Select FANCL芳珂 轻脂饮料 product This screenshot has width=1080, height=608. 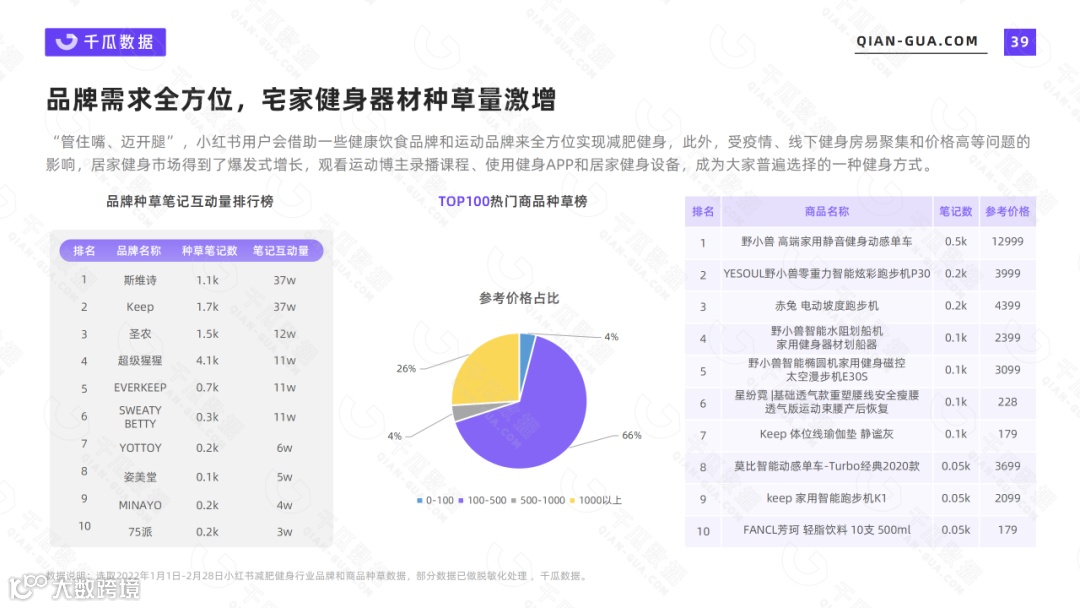pyautogui.click(x=827, y=530)
